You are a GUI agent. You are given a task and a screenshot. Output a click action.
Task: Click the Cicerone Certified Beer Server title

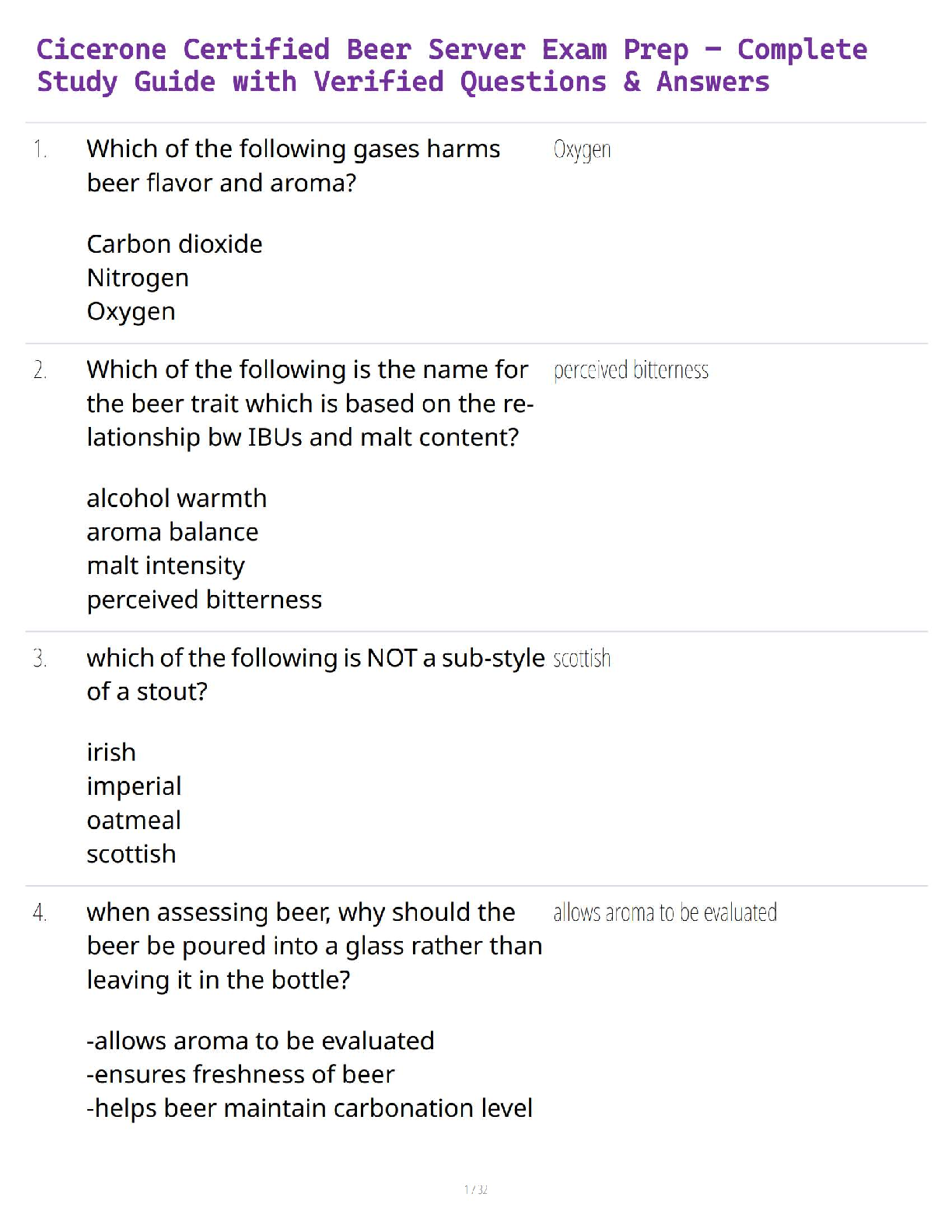(x=451, y=65)
